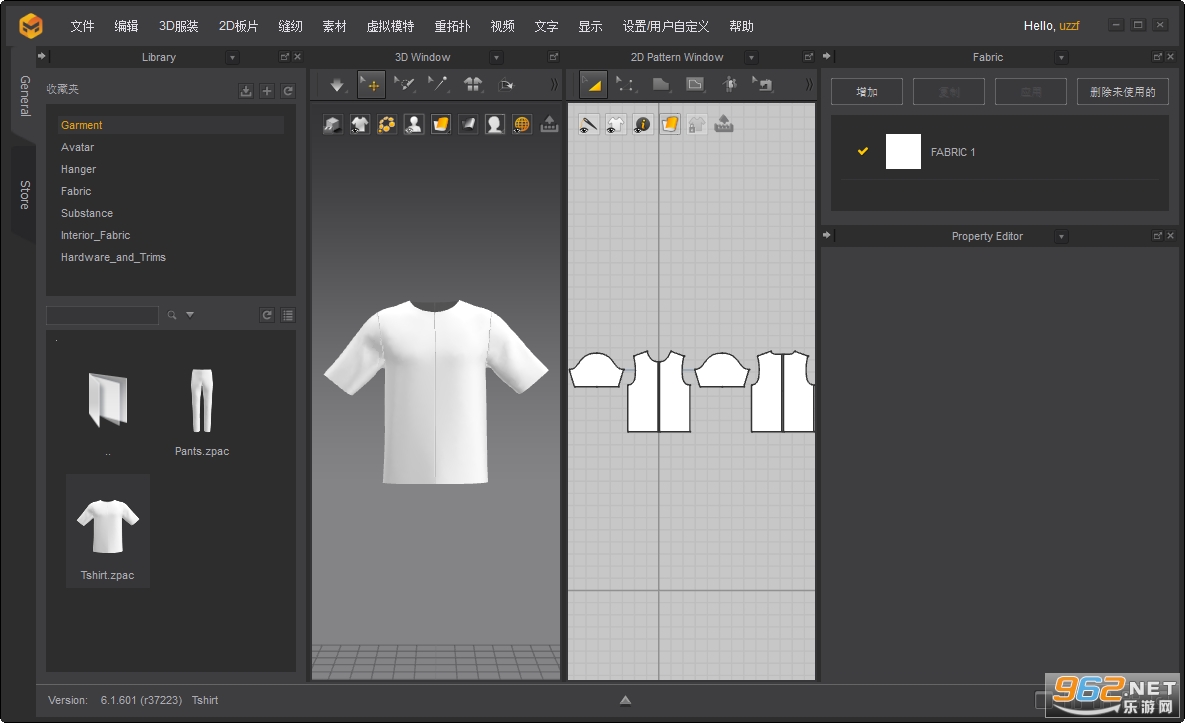Click the export tray icon in 3D window
Image resolution: width=1185 pixels, height=723 pixels.
(549, 124)
